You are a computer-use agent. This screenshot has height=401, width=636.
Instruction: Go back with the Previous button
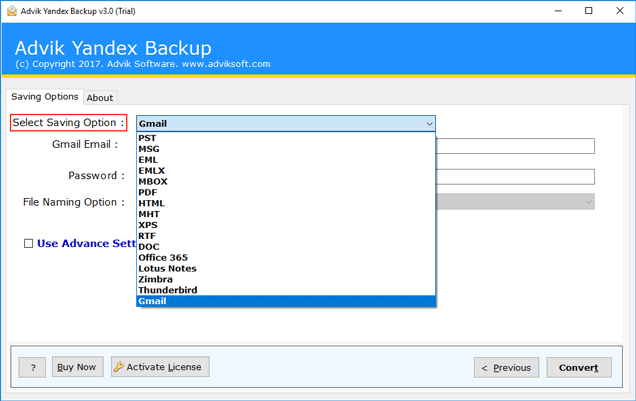click(x=506, y=367)
